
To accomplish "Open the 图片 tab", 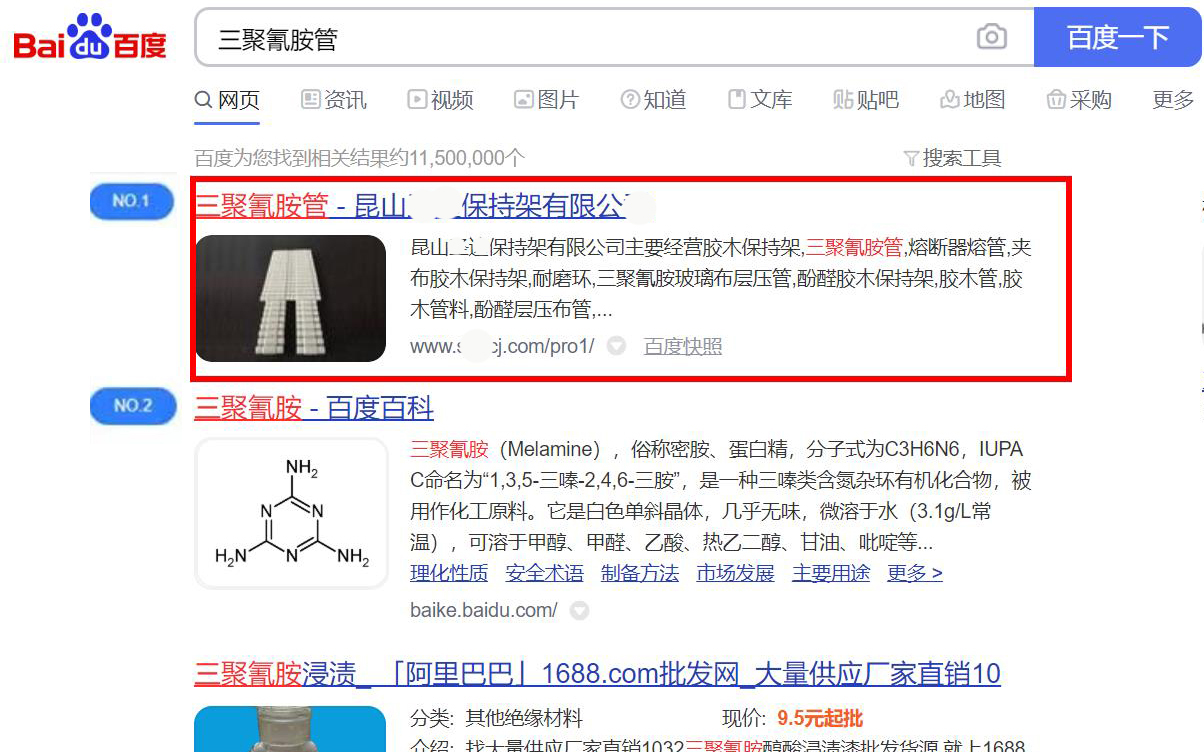I will pos(546,100).
